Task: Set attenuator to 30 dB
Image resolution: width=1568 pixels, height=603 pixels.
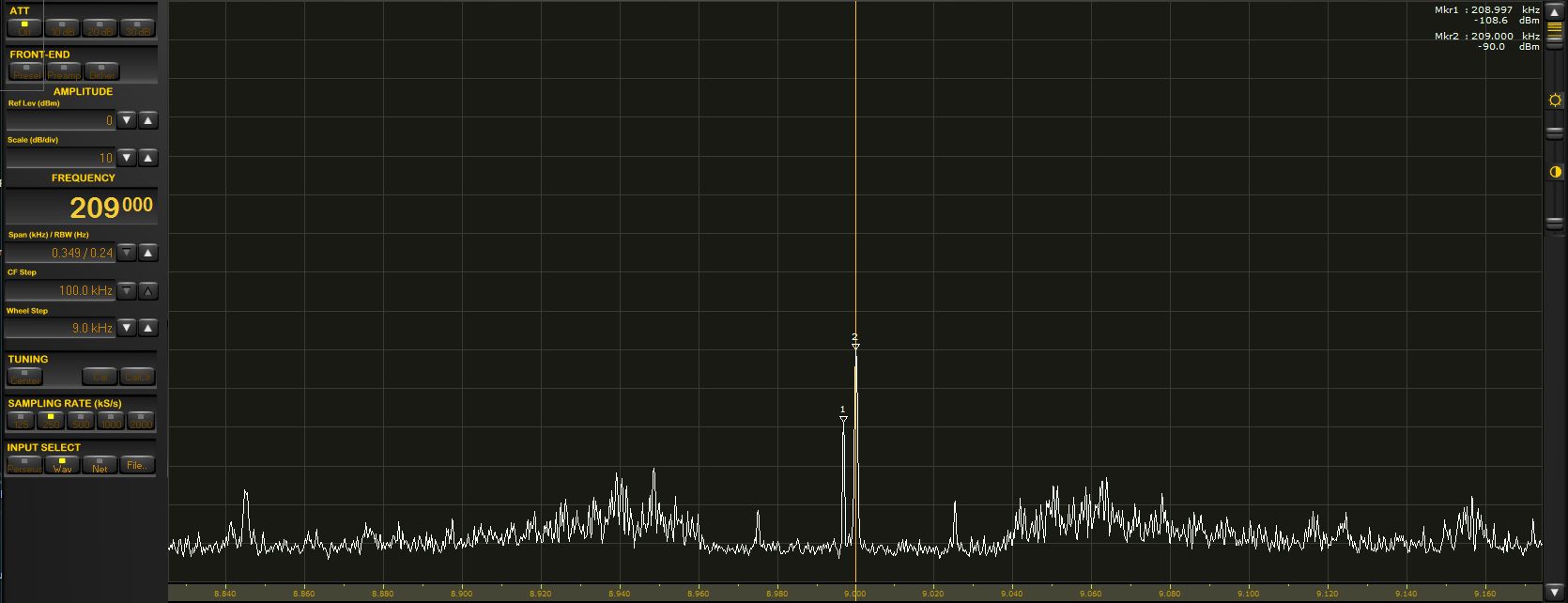Action: [137, 28]
